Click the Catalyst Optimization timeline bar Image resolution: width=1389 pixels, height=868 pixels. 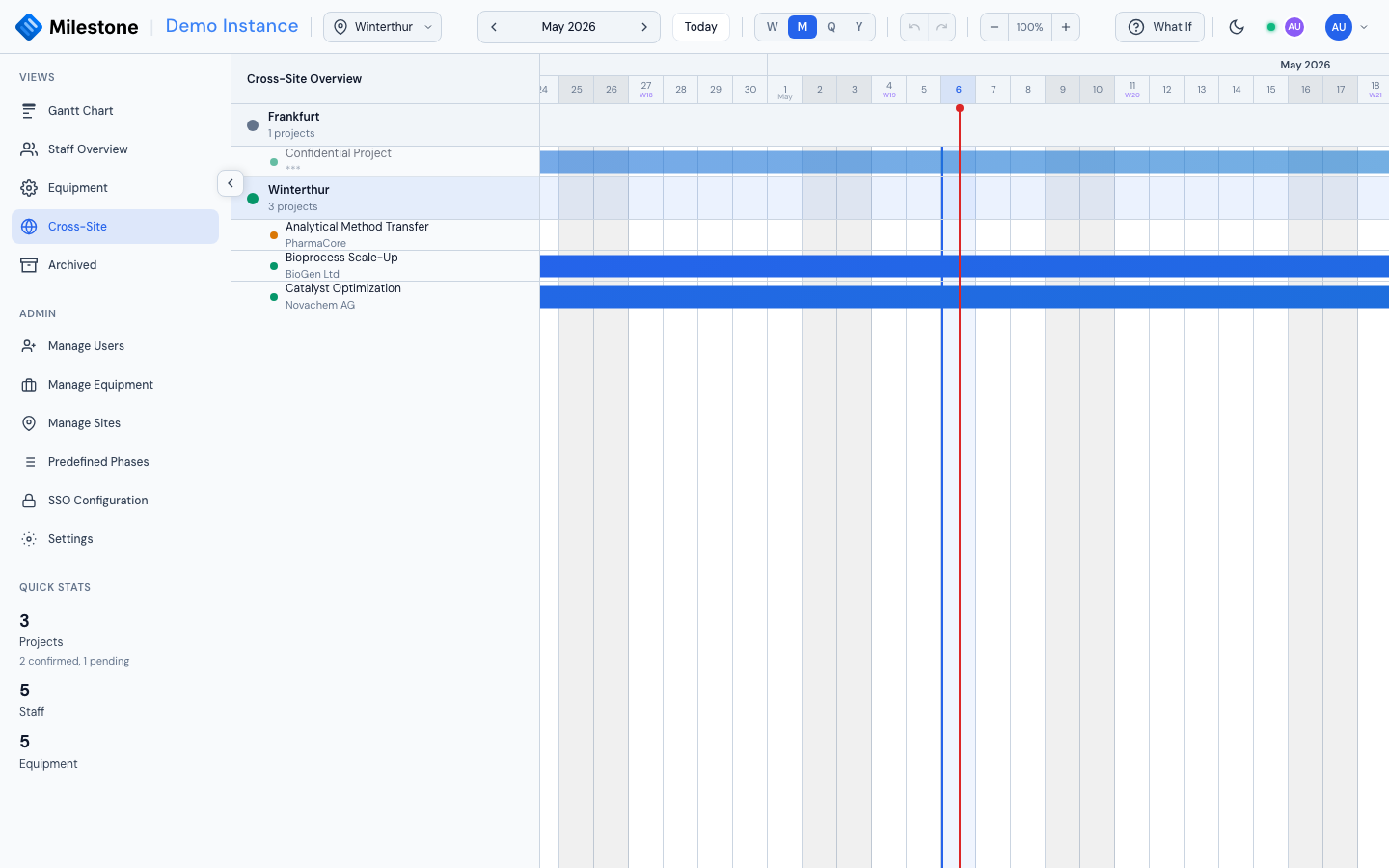[965, 297]
